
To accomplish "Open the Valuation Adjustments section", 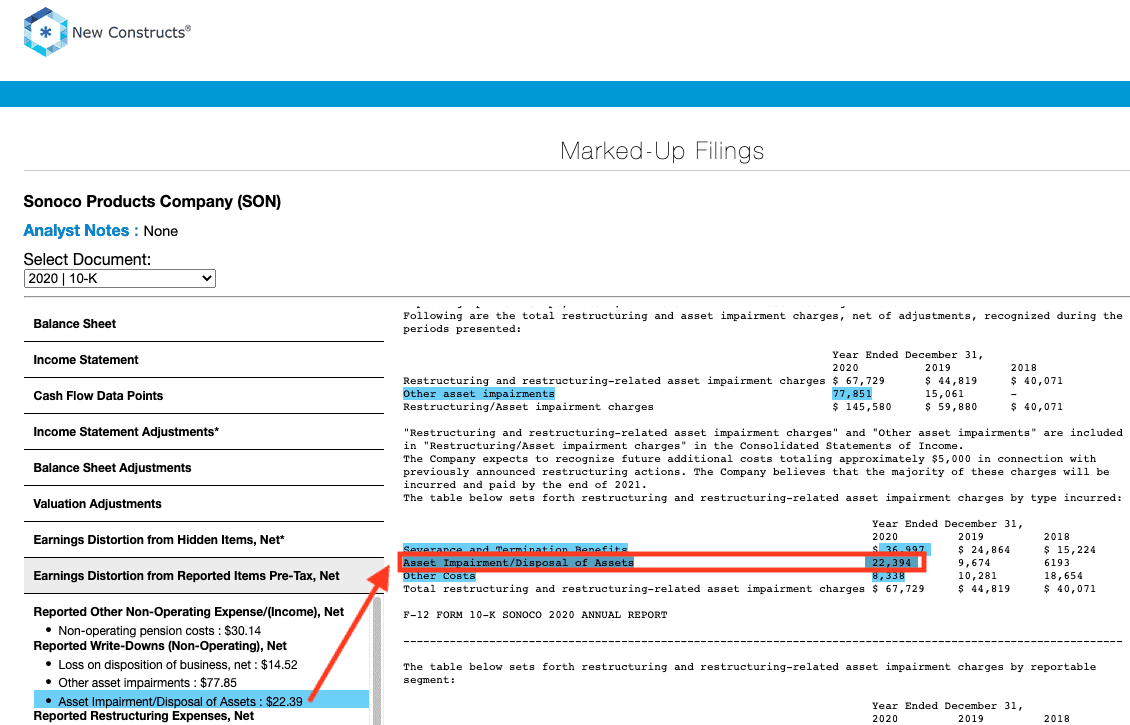I will pos(204,504).
